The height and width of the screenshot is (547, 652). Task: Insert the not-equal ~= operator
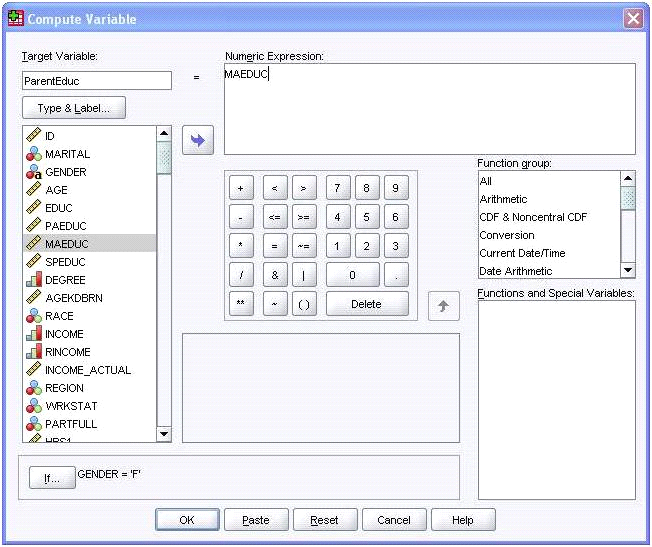[304, 246]
